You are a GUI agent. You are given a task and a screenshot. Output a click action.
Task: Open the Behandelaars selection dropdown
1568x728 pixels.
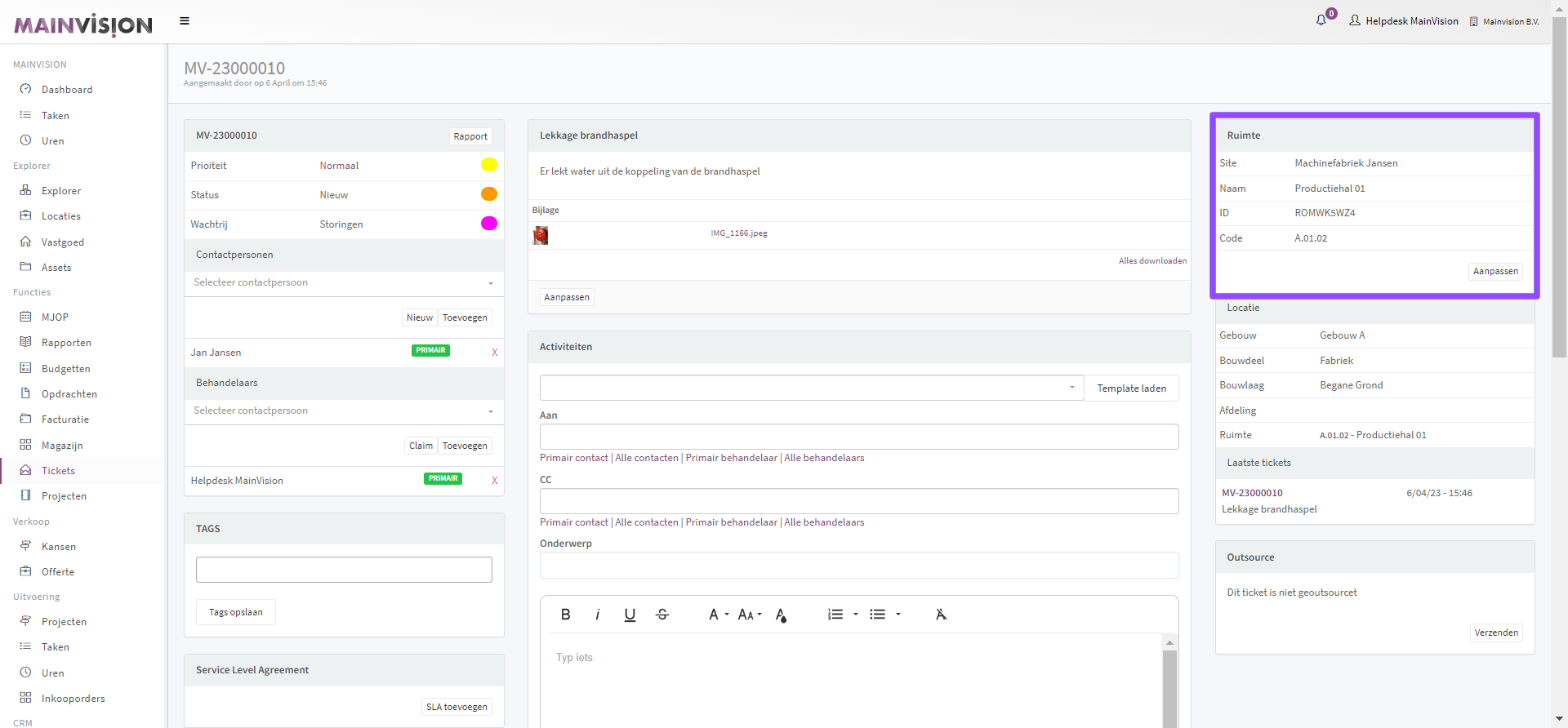point(344,411)
